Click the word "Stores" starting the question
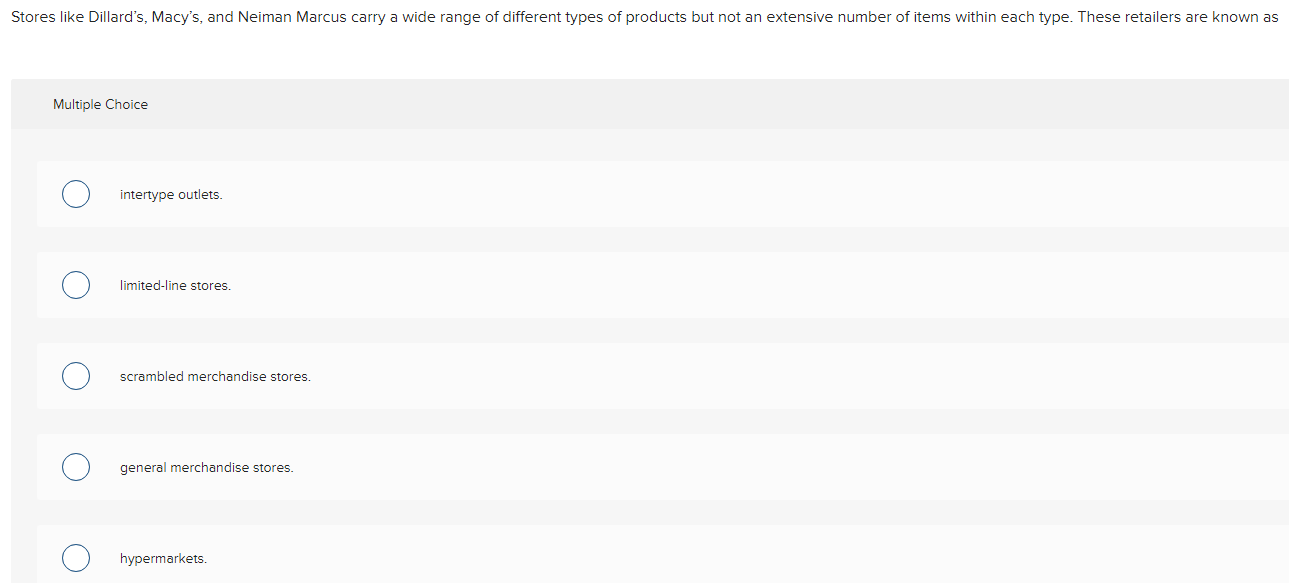1289x583 pixels. click(32, 18)
